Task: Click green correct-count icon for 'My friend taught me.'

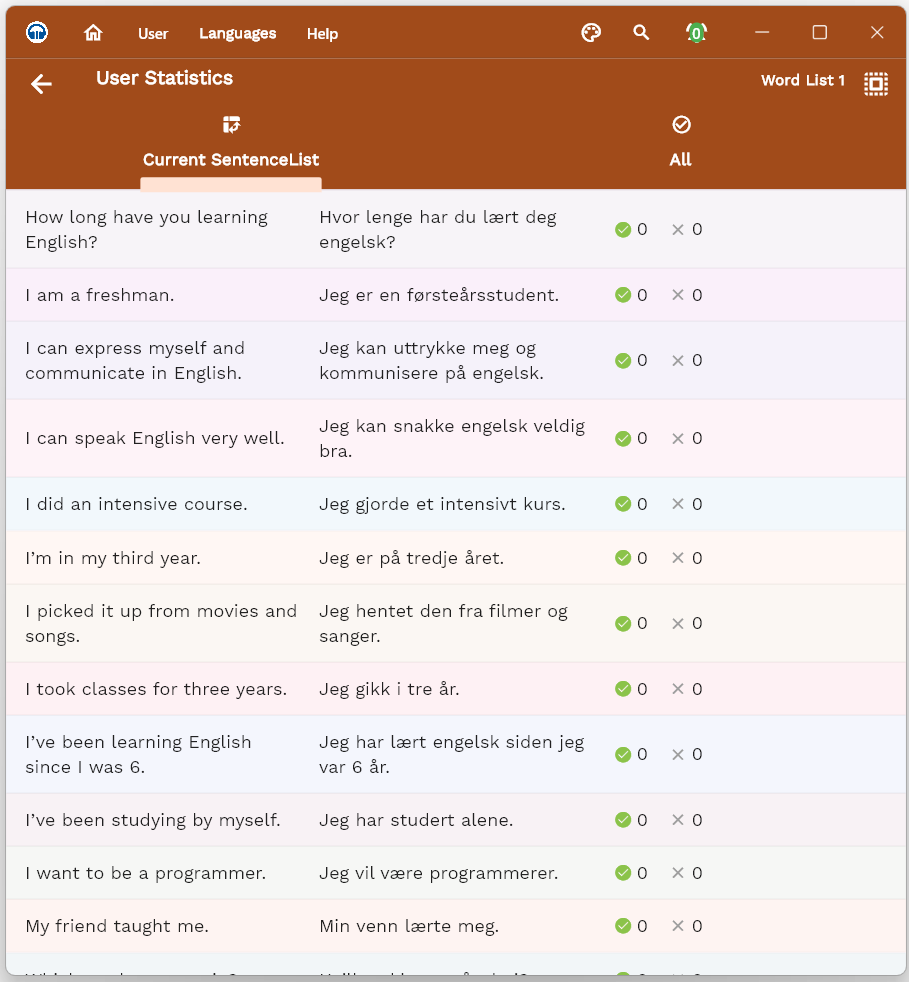Action: [x=623, y=926]
